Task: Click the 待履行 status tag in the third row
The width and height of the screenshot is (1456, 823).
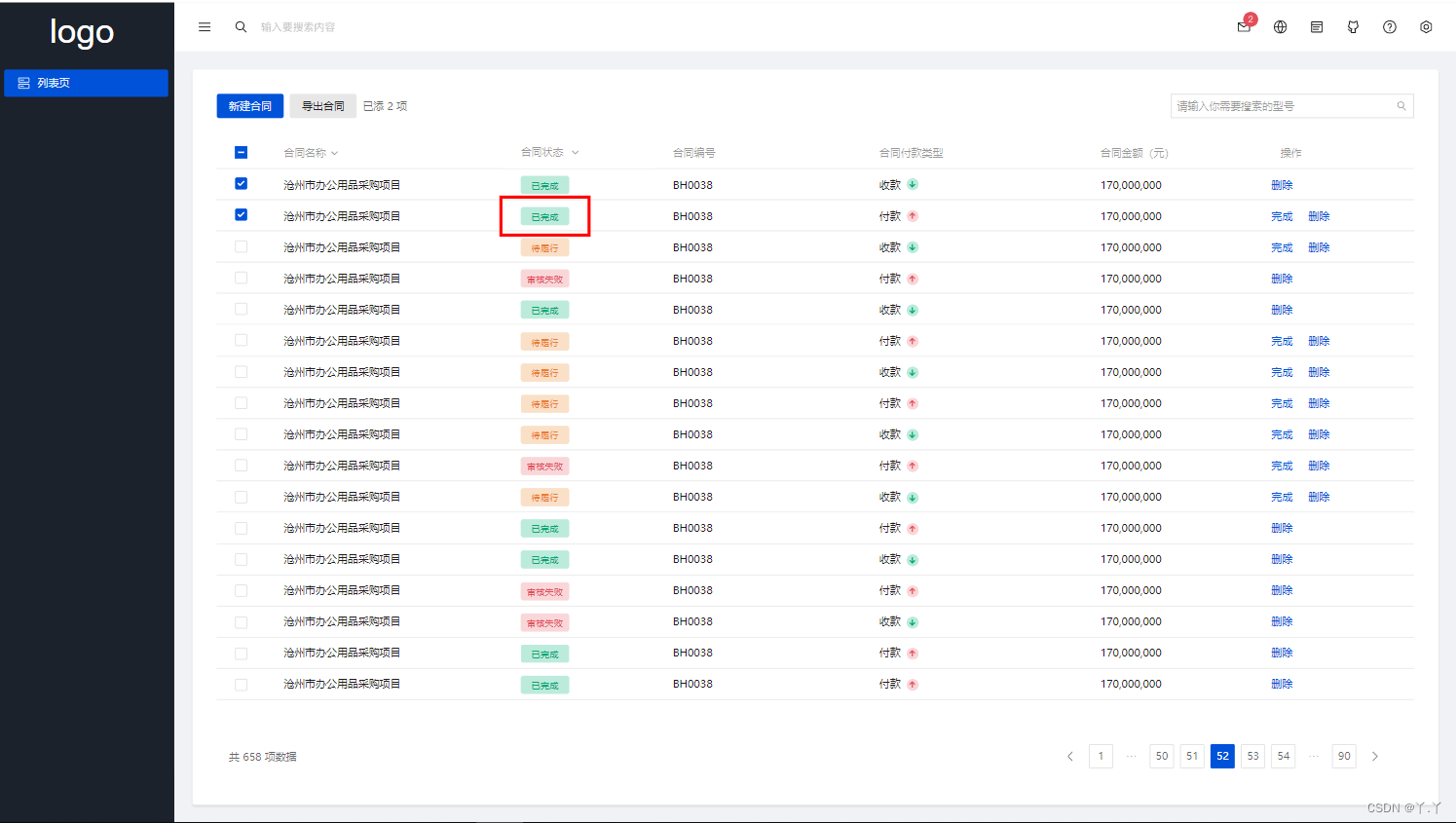Action: [x=544, y=248]
